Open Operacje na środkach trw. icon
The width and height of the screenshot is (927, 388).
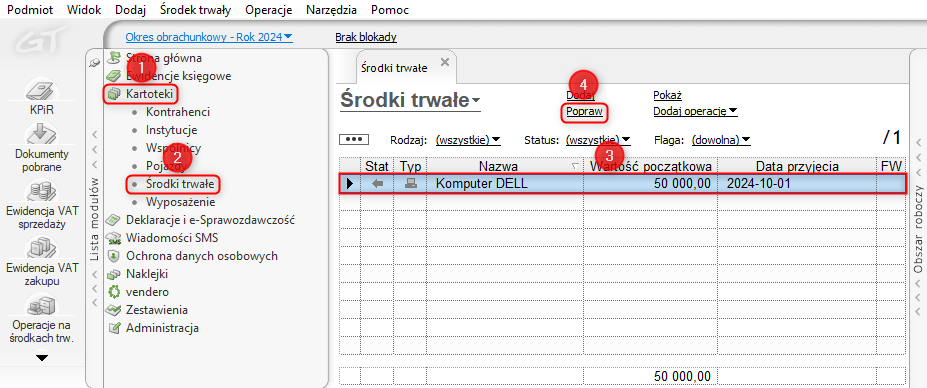pos(42,306)
